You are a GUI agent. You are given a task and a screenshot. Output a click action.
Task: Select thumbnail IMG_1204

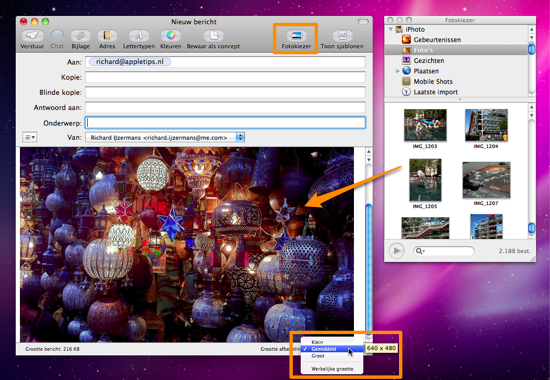point(486,125)
